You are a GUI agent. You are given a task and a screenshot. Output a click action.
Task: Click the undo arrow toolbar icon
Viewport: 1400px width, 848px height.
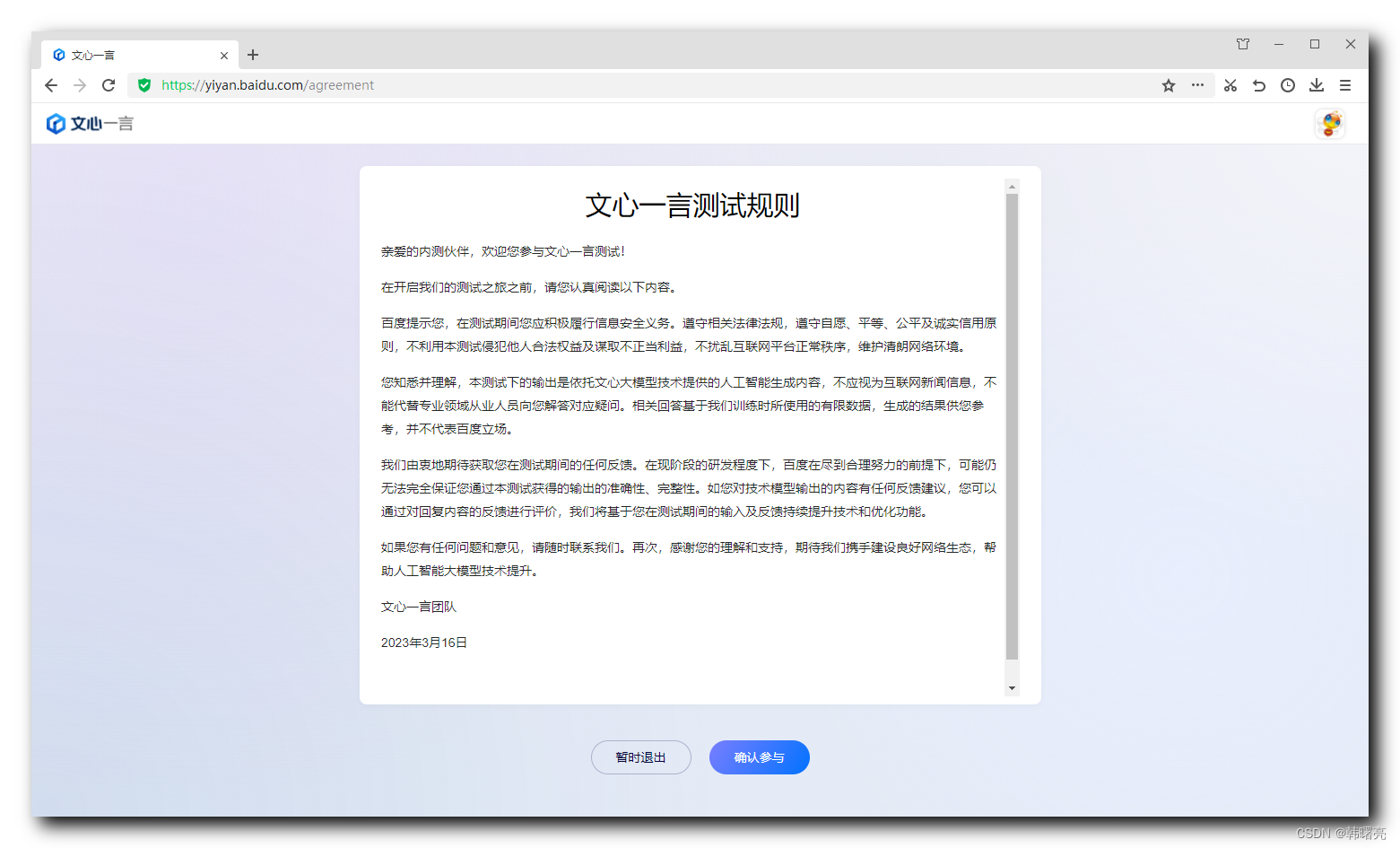(1259, 85)
